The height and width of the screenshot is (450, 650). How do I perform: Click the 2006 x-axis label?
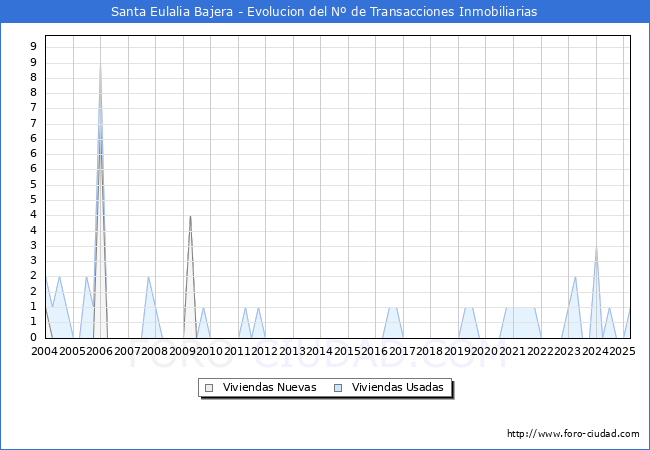(99, 351)
